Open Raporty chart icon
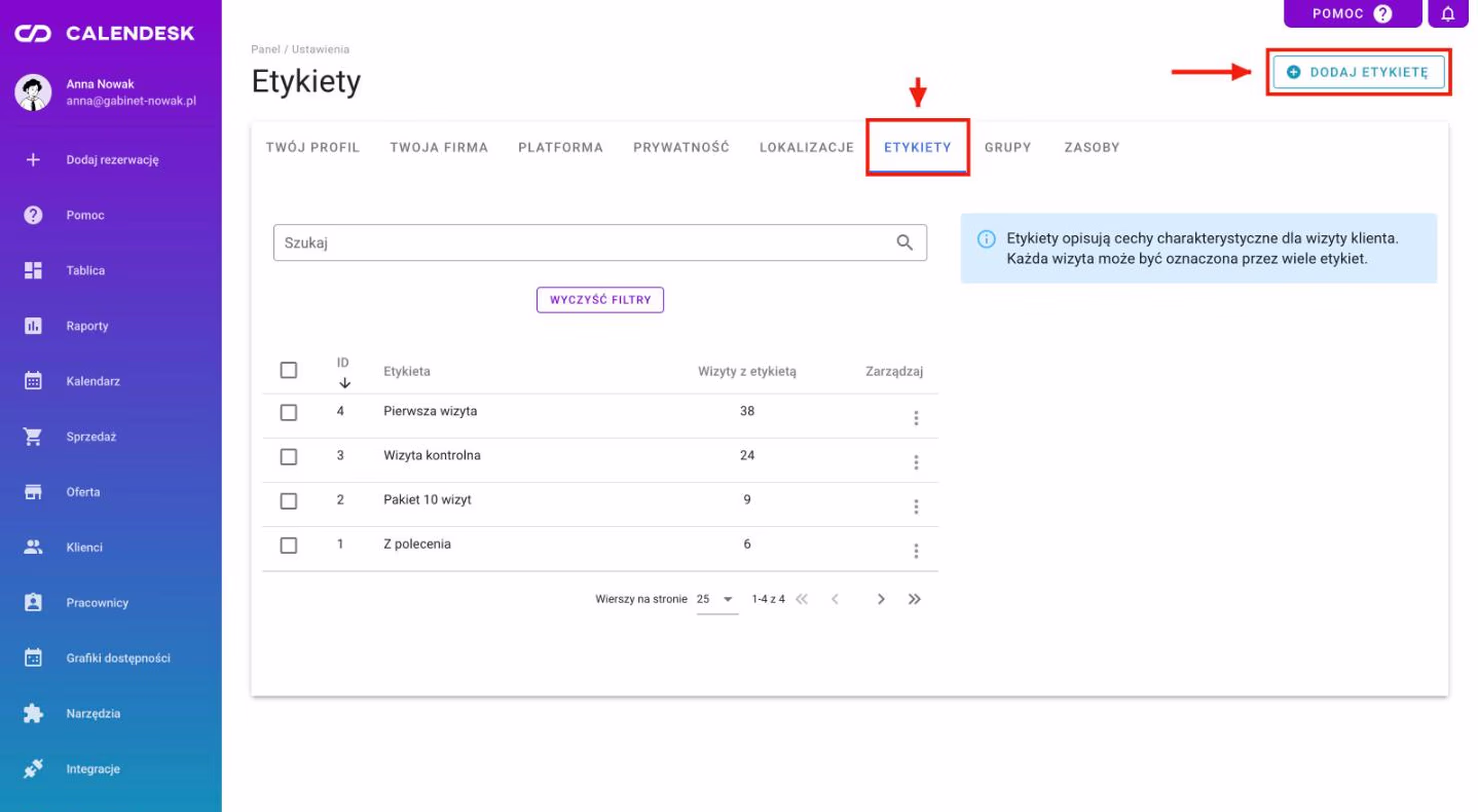This screenshot has height=812, width=1478. (x=33, y=326)
